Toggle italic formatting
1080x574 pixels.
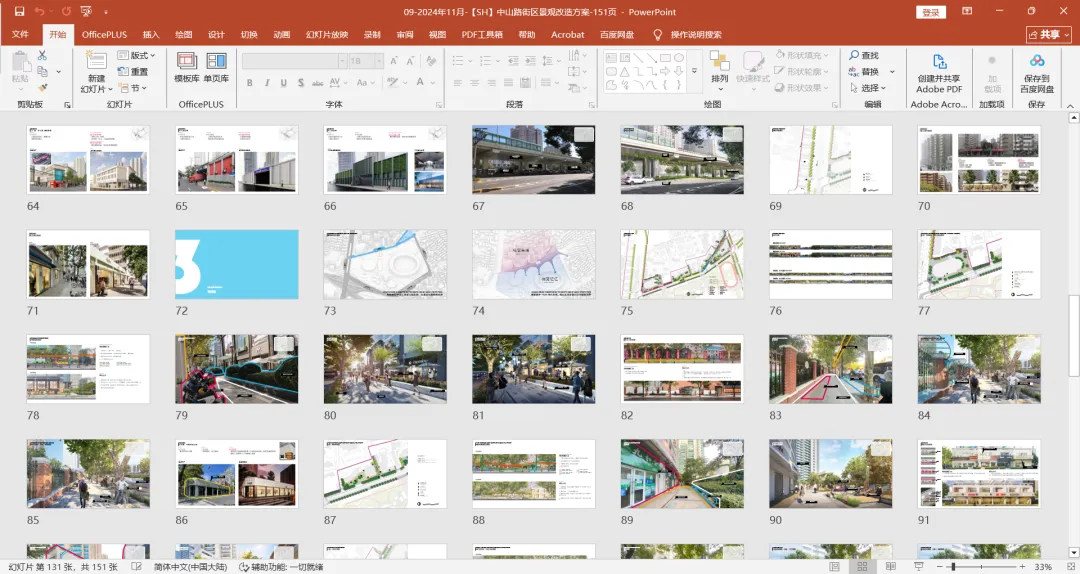click(x=267, y=83)
